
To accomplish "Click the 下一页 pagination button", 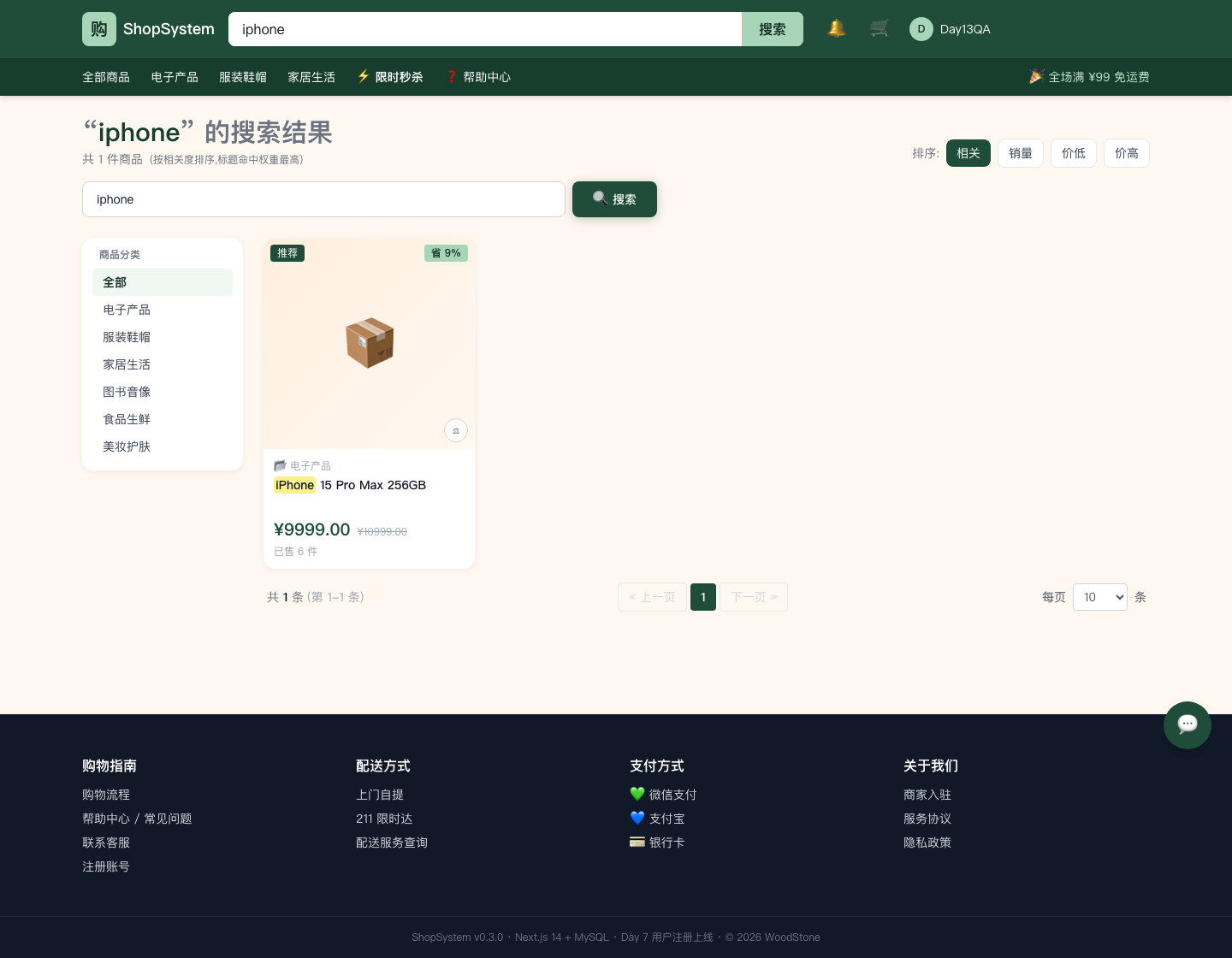I will tap(754, 597).
